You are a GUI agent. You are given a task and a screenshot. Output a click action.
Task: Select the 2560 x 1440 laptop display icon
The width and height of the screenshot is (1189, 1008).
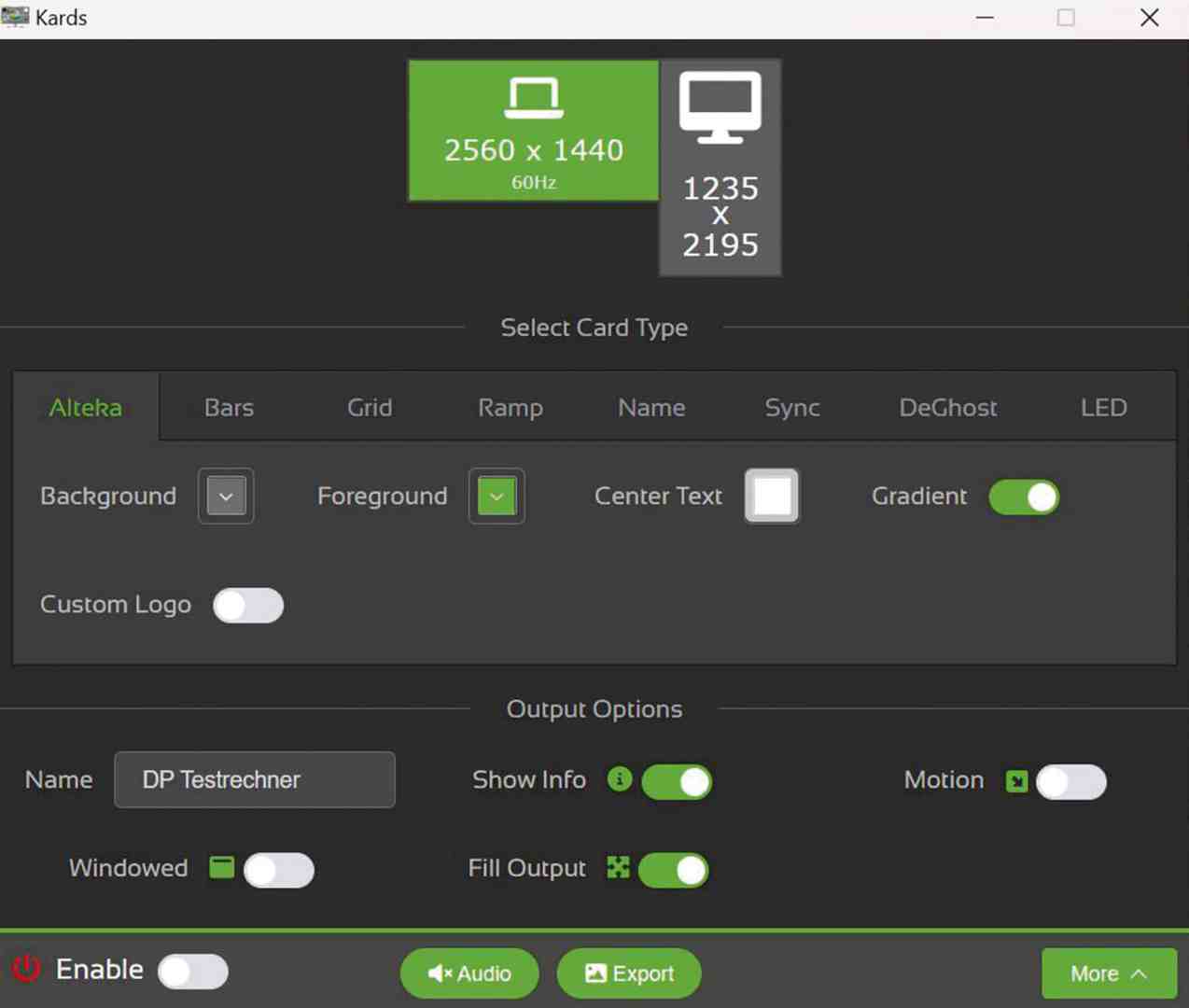tap(533, 129)
